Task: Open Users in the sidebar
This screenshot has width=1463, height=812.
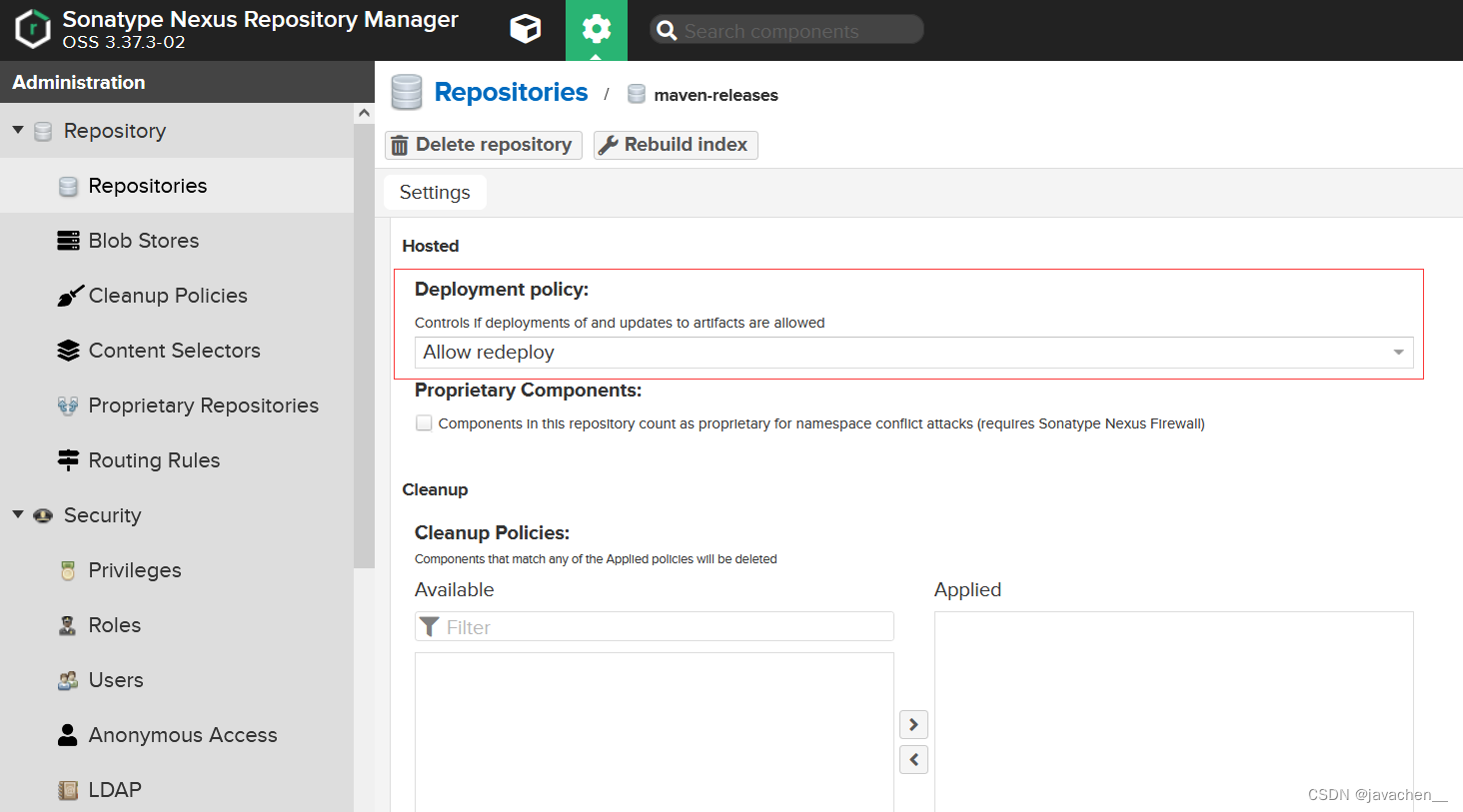Action: (x=177, y=680)
